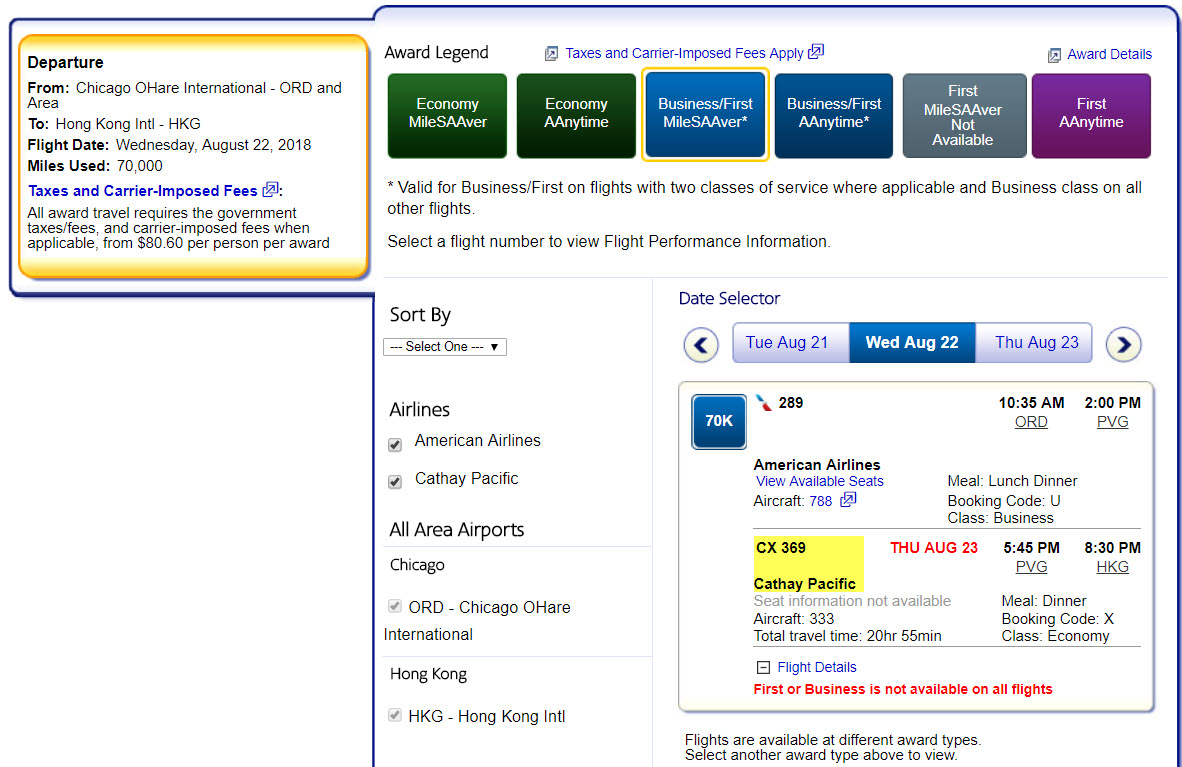The height and width of the screenshot is (767, 1182).
Task: Click HKG arrival airport code
Action: coord(1112,566)
